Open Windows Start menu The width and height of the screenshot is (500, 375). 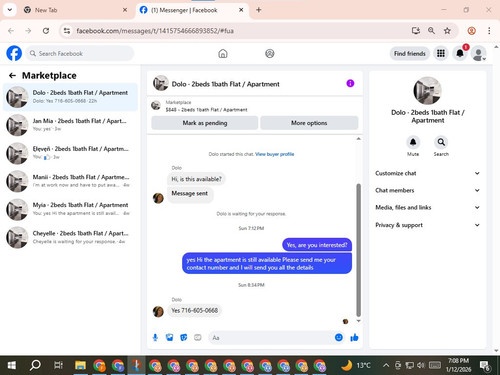click(11, 365)
